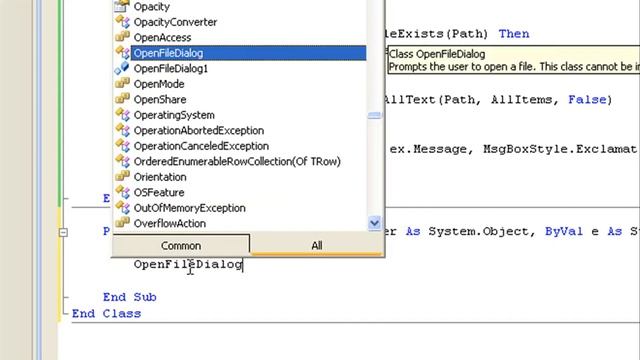Click the Then keyword in code
This screenshot has width=640, height=360.
click(x=514, y=34)
